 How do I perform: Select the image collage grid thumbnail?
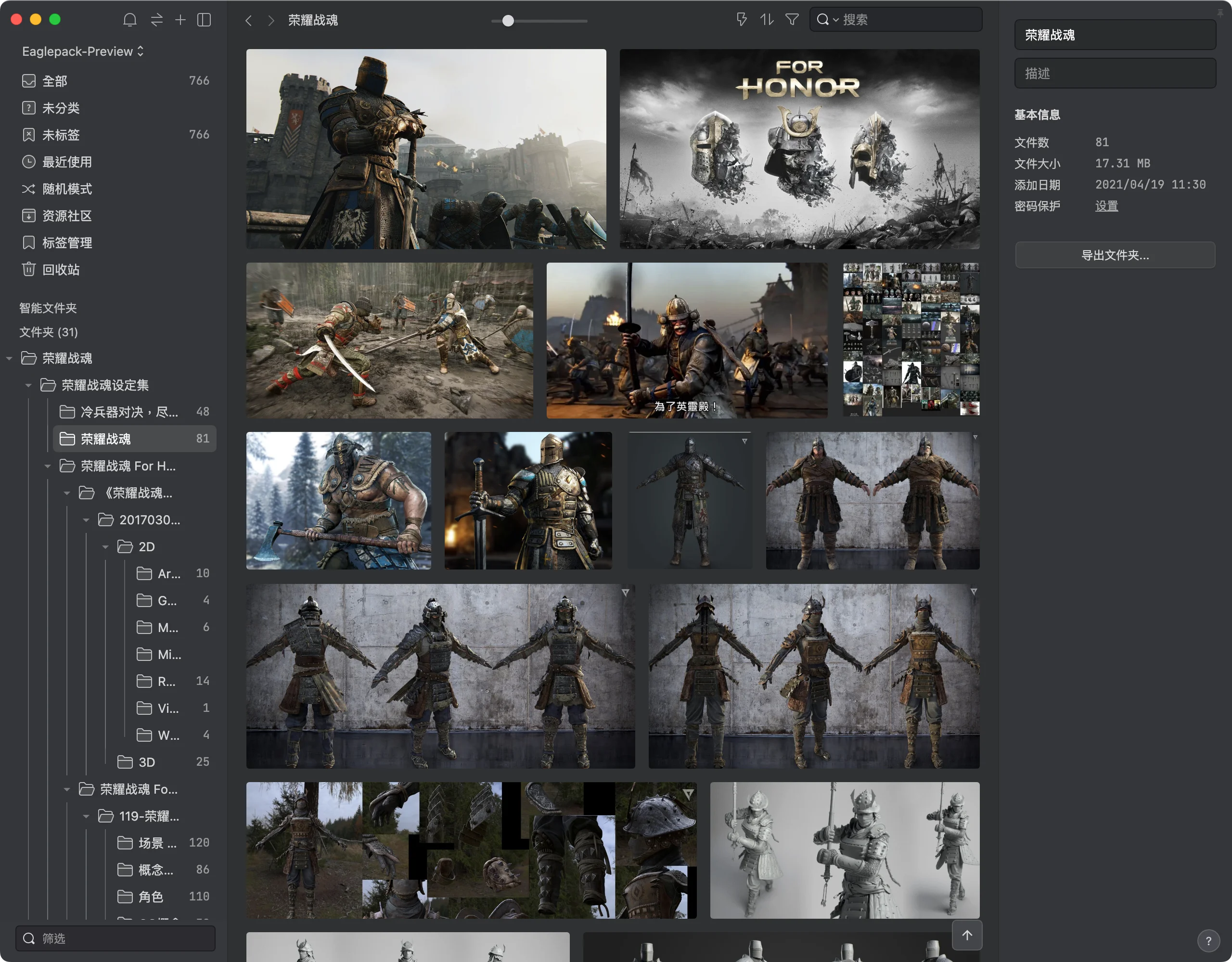[x=911, y=340]
